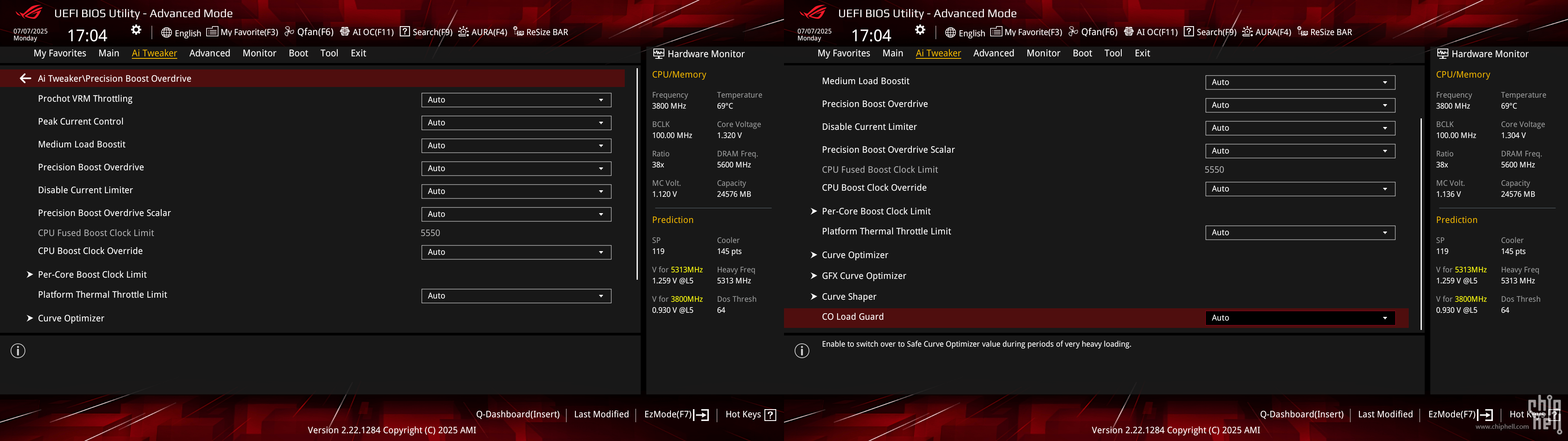Open Precision Boost Overdrive dropdown in left BIOS
Screen dimensions: 1568x441
pyautogui.click(x=516, y=168)
